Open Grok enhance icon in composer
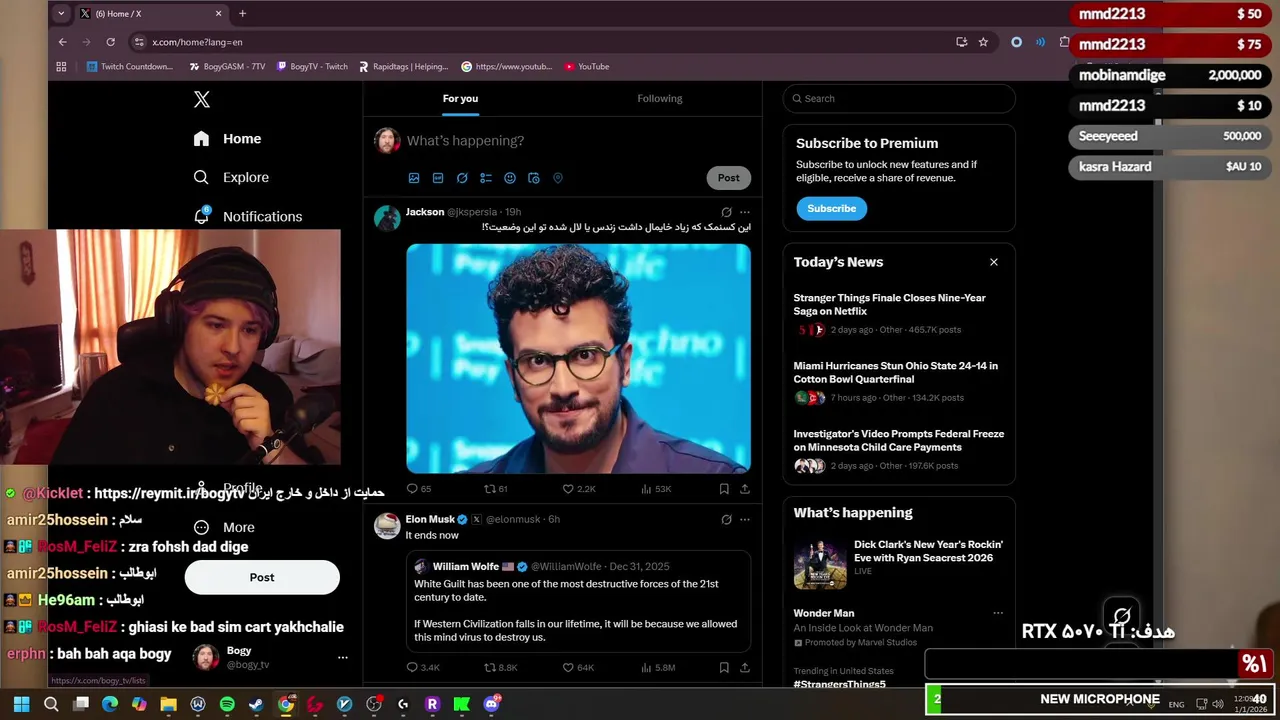The image size is (1280, 720). [462, 178]
